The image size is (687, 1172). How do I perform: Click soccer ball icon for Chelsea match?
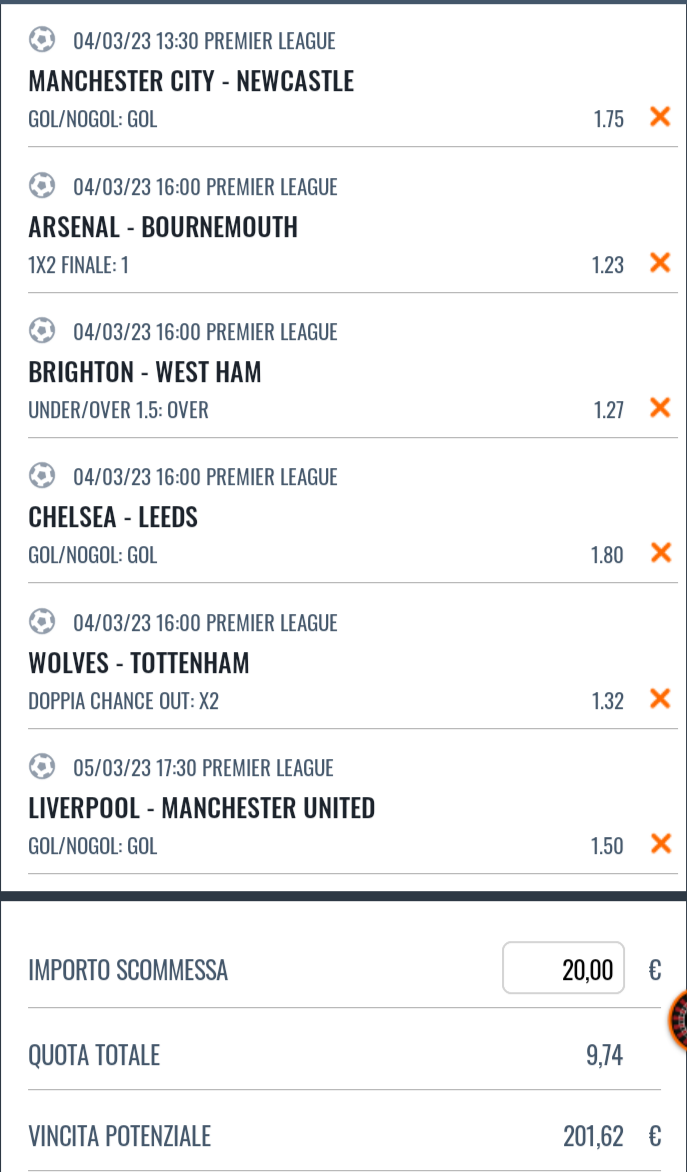pyautogui.click(x=42, y=476)
